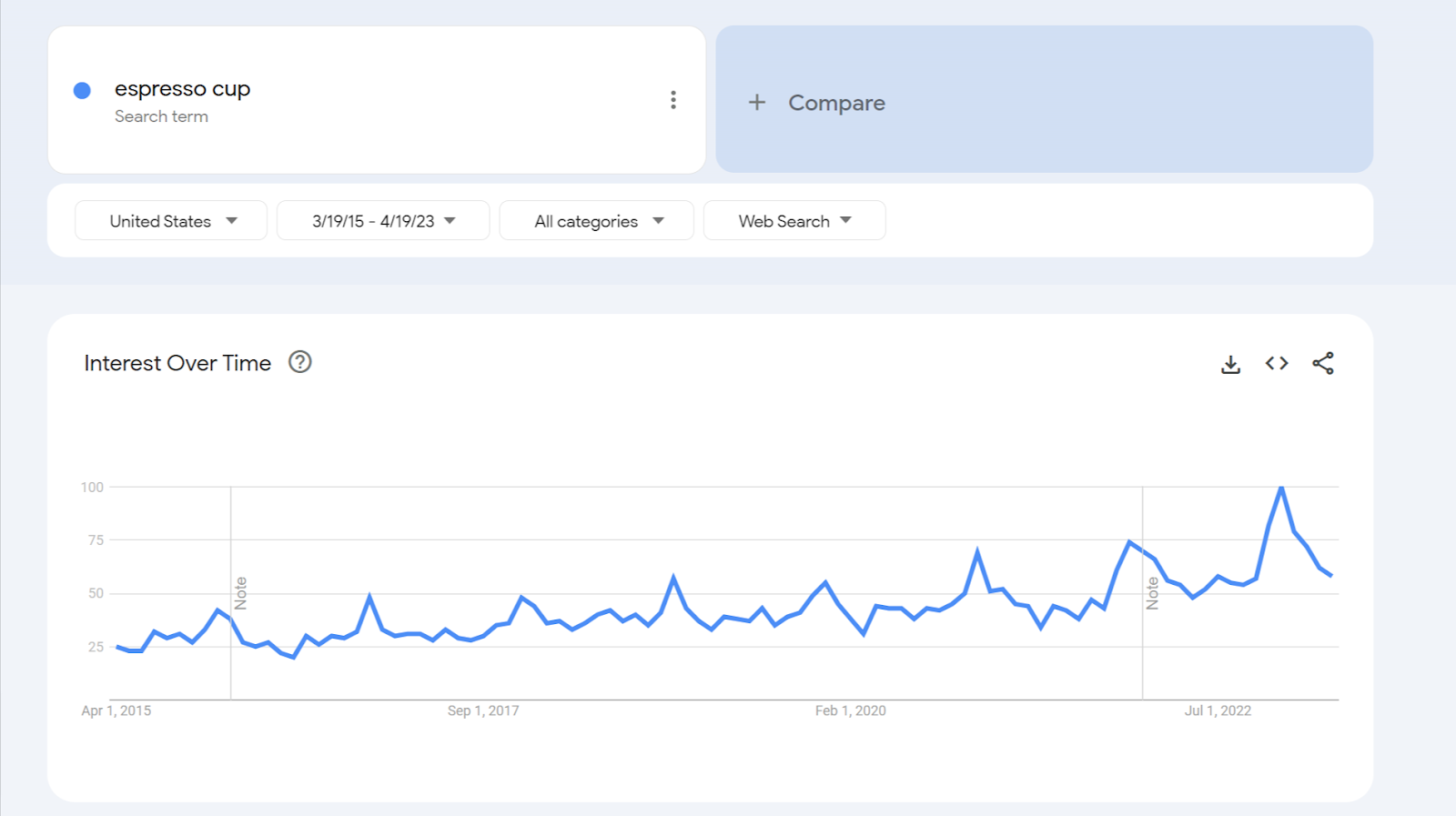Viewport: 1456px width, 816px height.
Task: Open the espresso cup options menu
Action: pyautogui.click(x=673, y=100)
